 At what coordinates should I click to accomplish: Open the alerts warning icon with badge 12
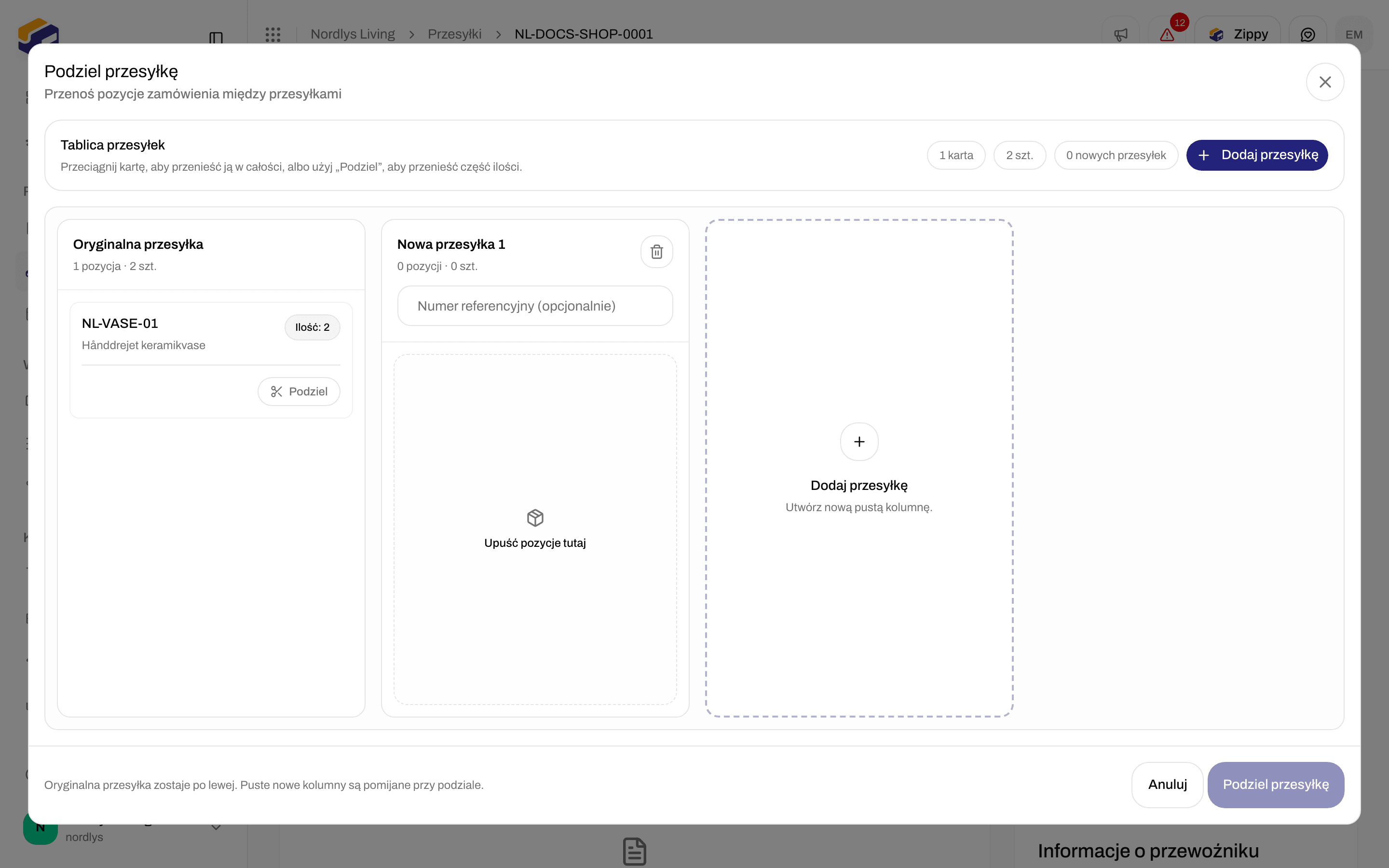point(1167,34)
